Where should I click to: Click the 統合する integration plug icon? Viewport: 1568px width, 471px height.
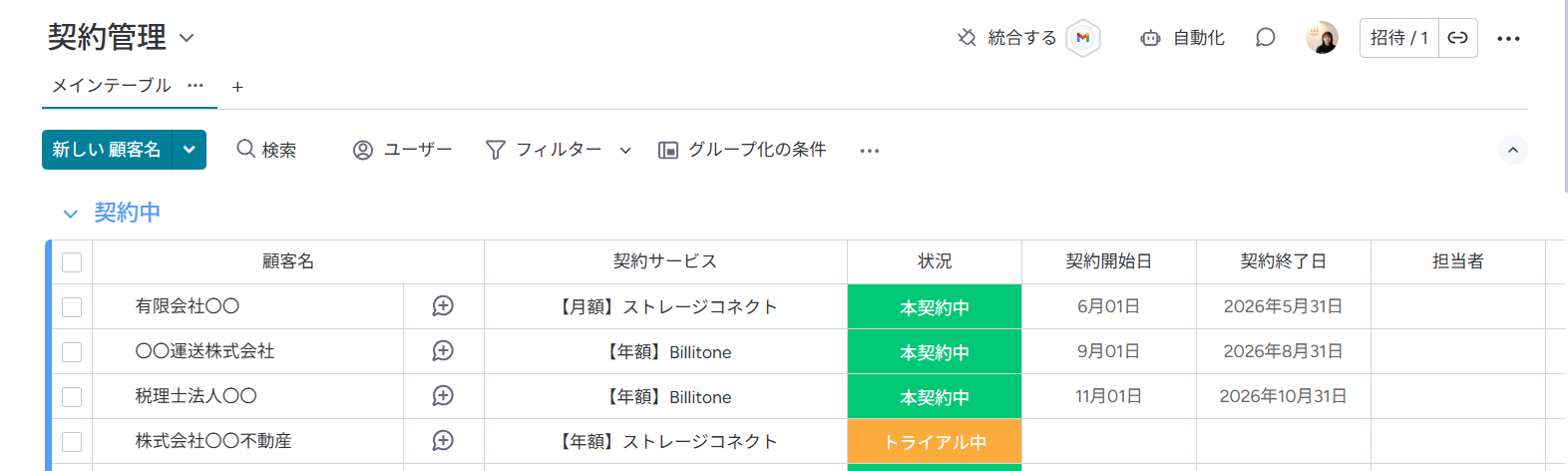pyautogui.click(x=967, y=38)
